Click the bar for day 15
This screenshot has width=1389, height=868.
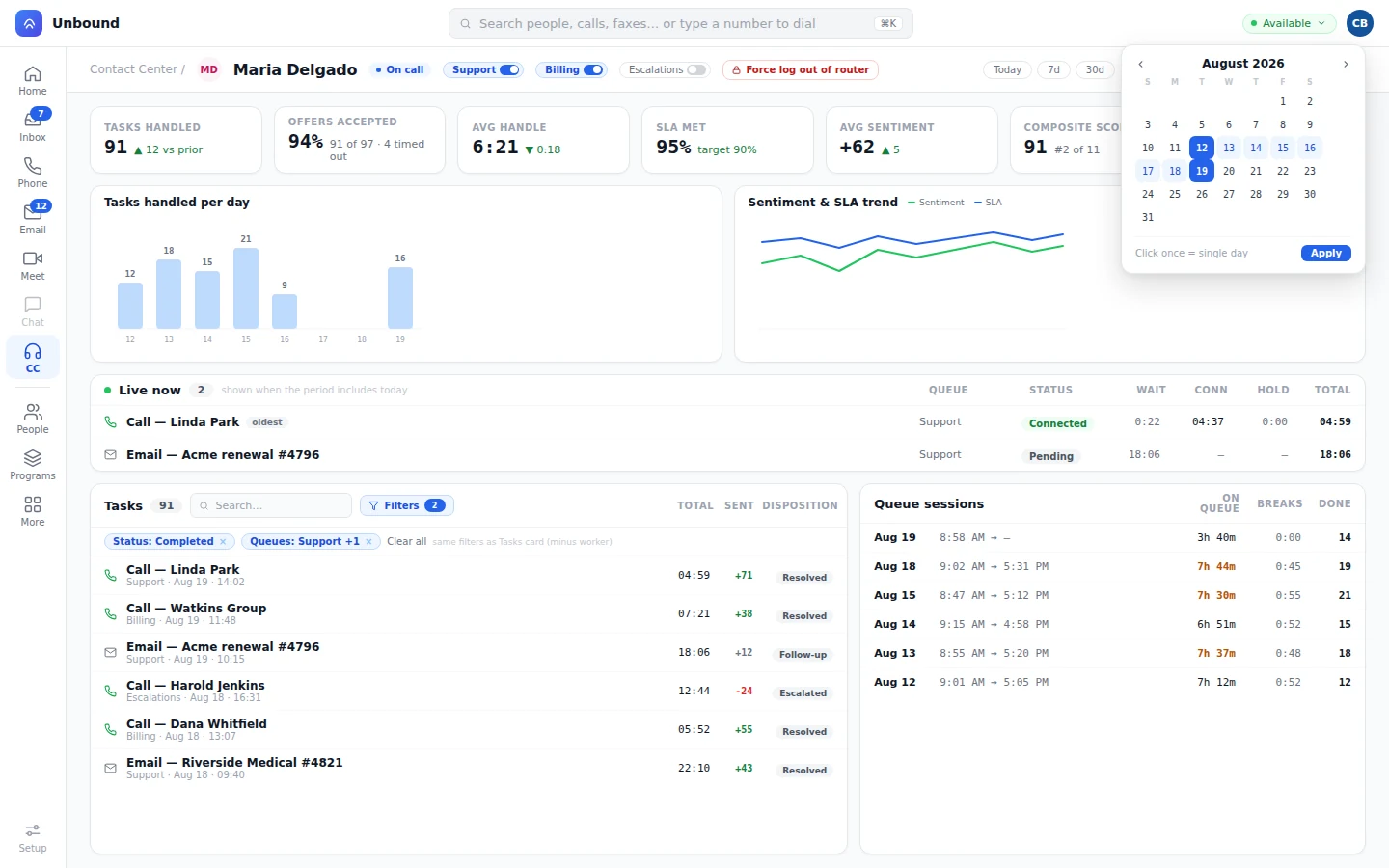coord(246,288)
